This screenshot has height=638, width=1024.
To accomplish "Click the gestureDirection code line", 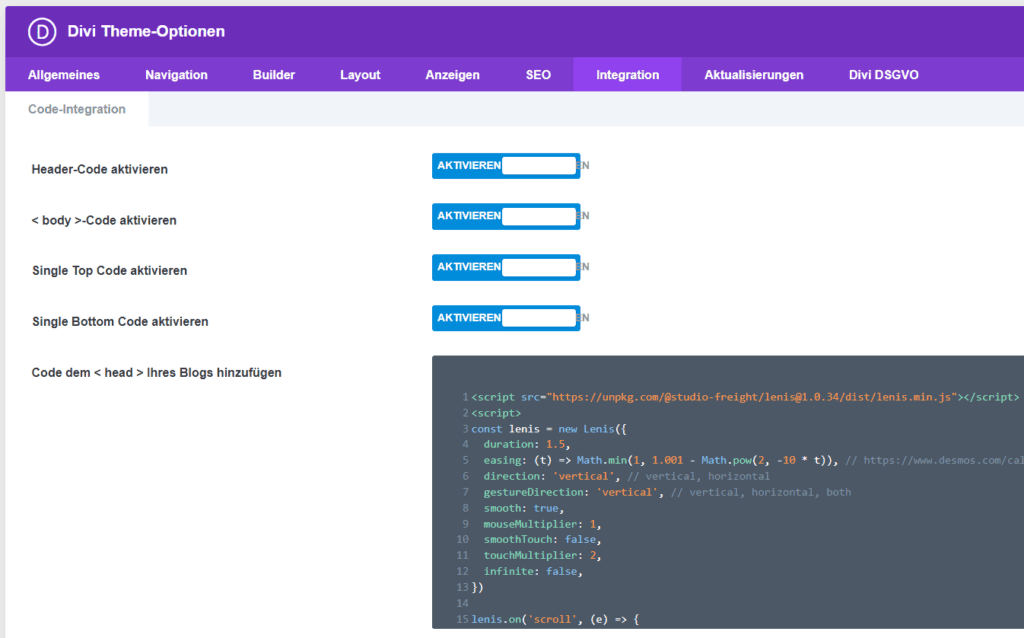I will point(667,492).
